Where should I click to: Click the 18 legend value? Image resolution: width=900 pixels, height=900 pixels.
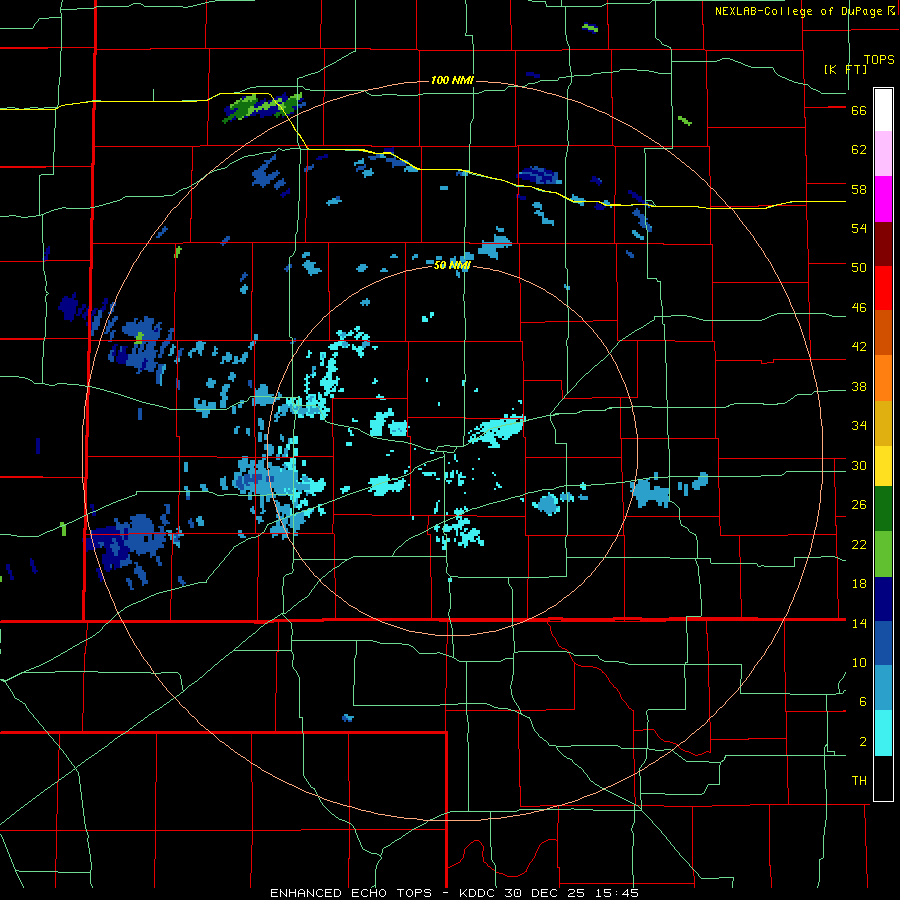point(859,584)
